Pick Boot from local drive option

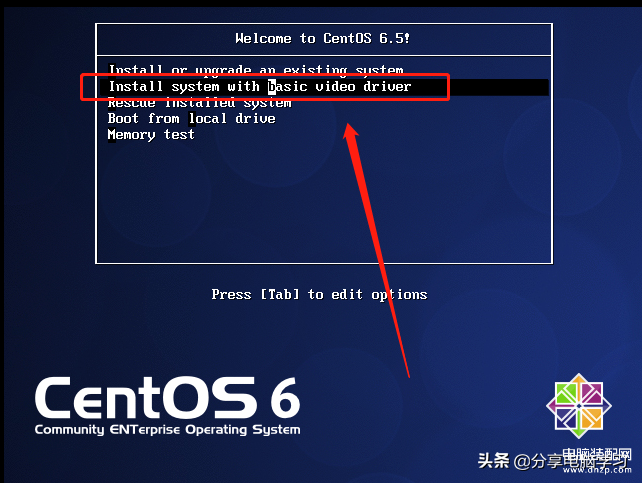[x=191, y=118]
